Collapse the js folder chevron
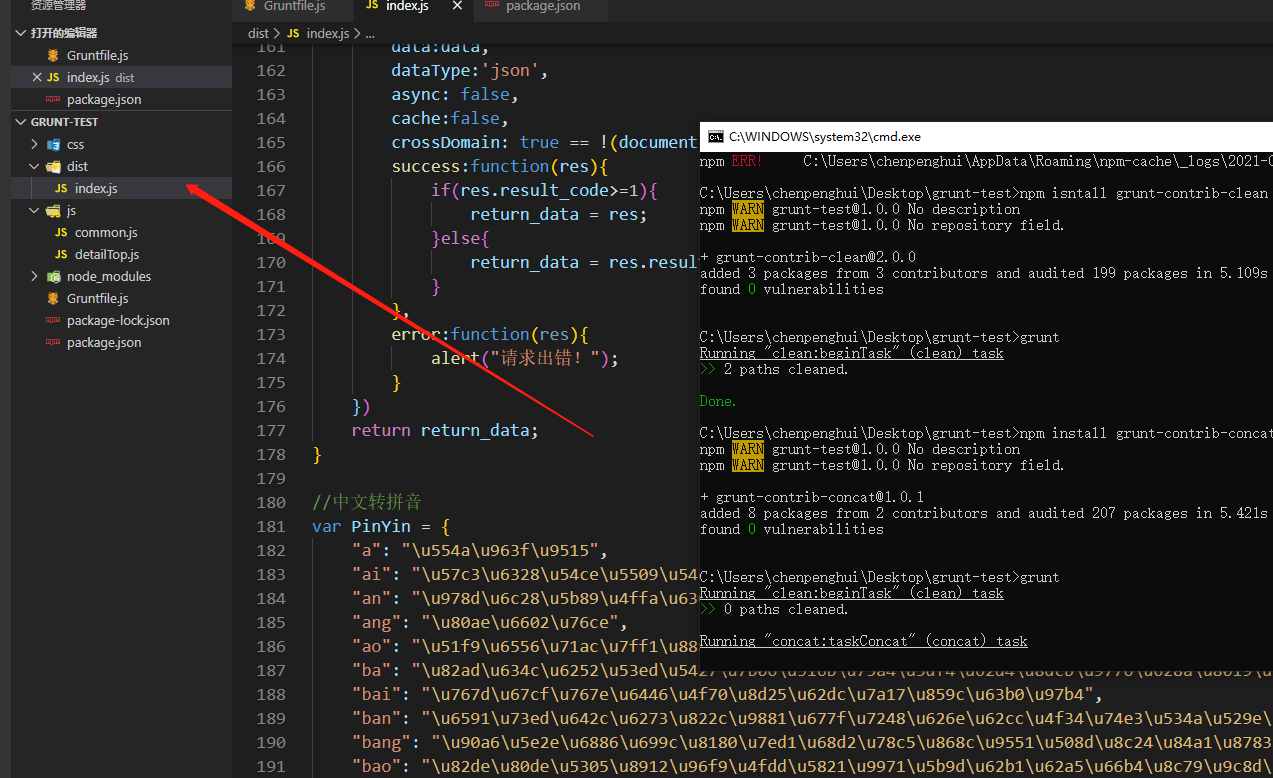Image resolution: width=1273 pixels, height=778 pixels. coord(35,210)
